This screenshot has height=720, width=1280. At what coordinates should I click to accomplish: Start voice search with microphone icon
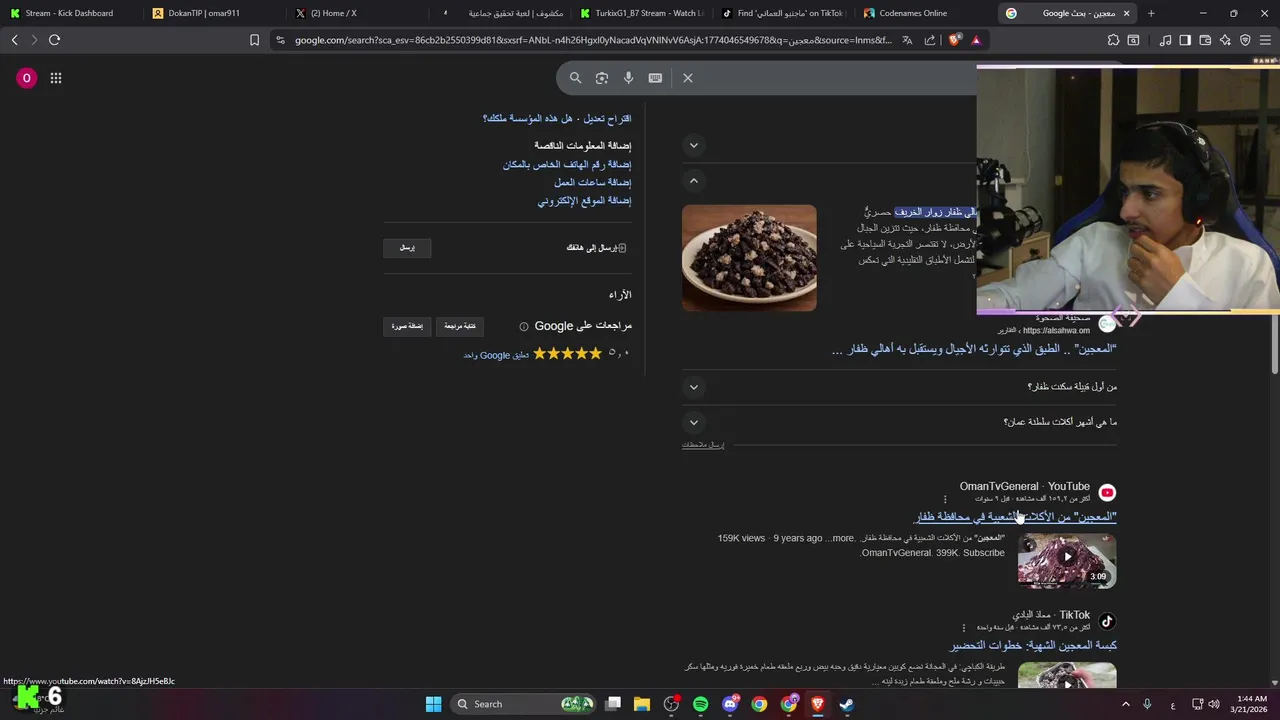[628, 78]
